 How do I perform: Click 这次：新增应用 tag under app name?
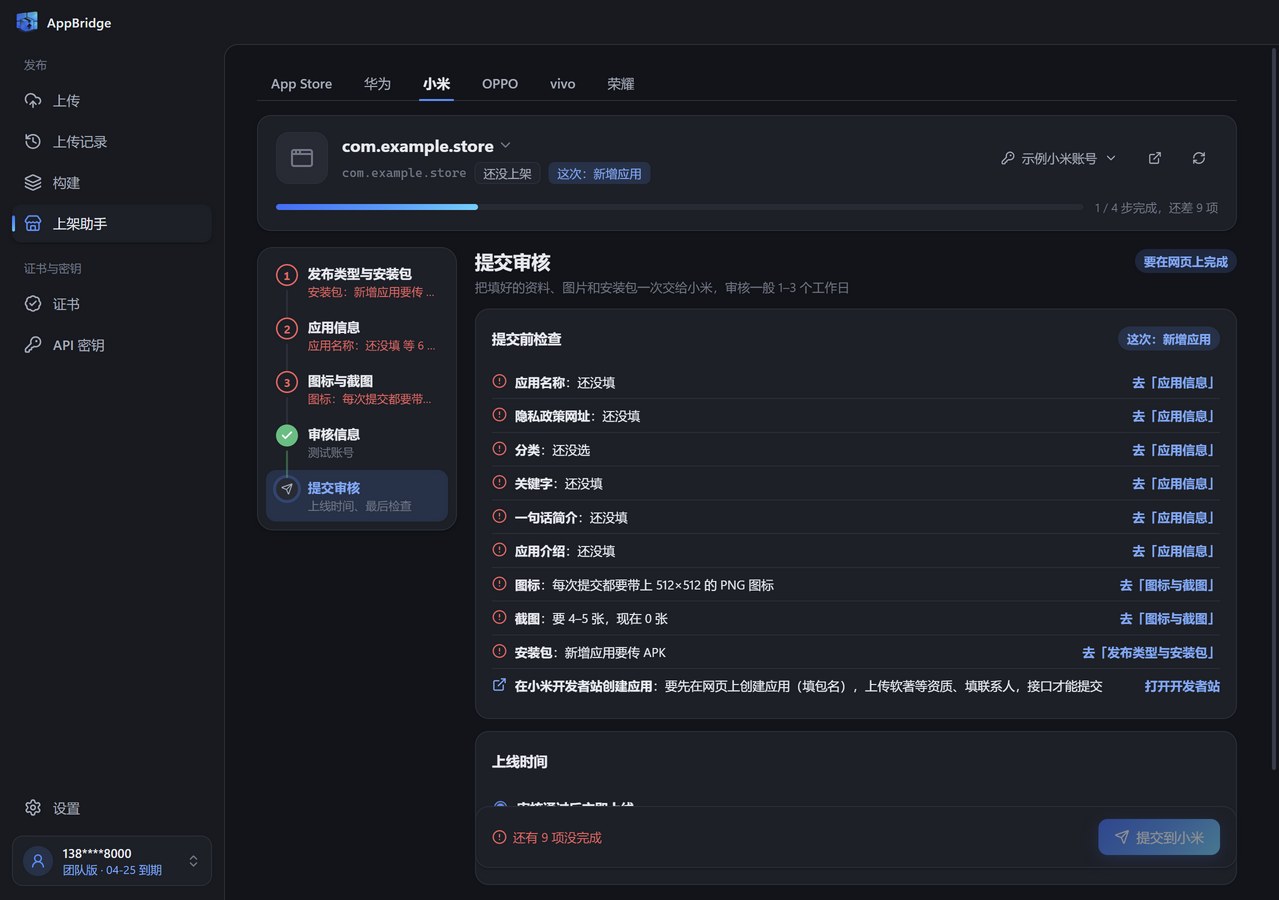[x=599, y=173]
